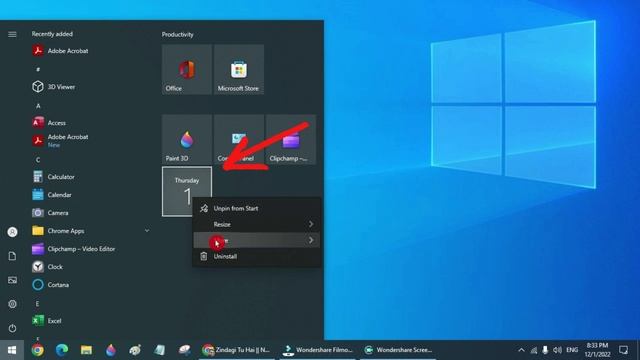
Task: Open the Clock app
Action: (x=47, y=267)
